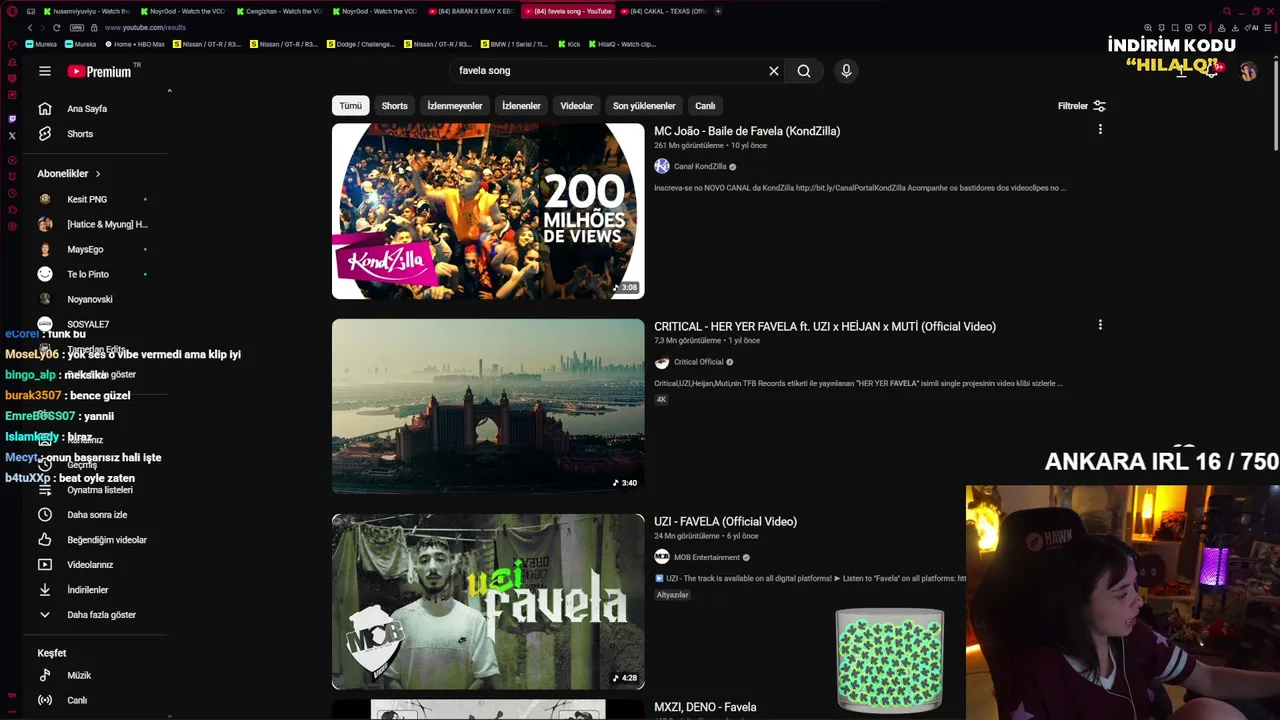Click the HER YER FAVELA video thumbnail
This screenshot has height=720, width=1280.
[x=488, y=406]
